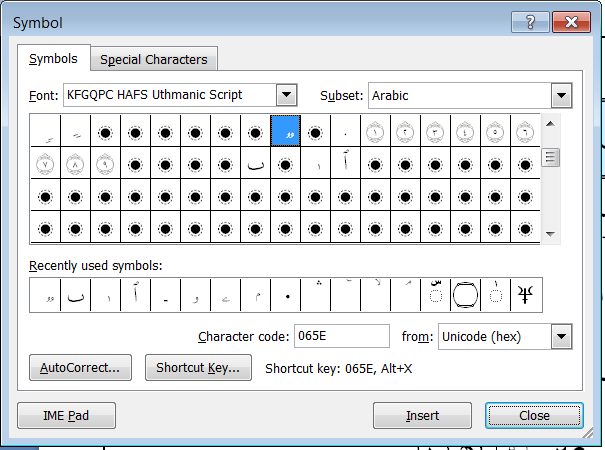Expand the Subset dropdown
605x450 pixels.
560,95
